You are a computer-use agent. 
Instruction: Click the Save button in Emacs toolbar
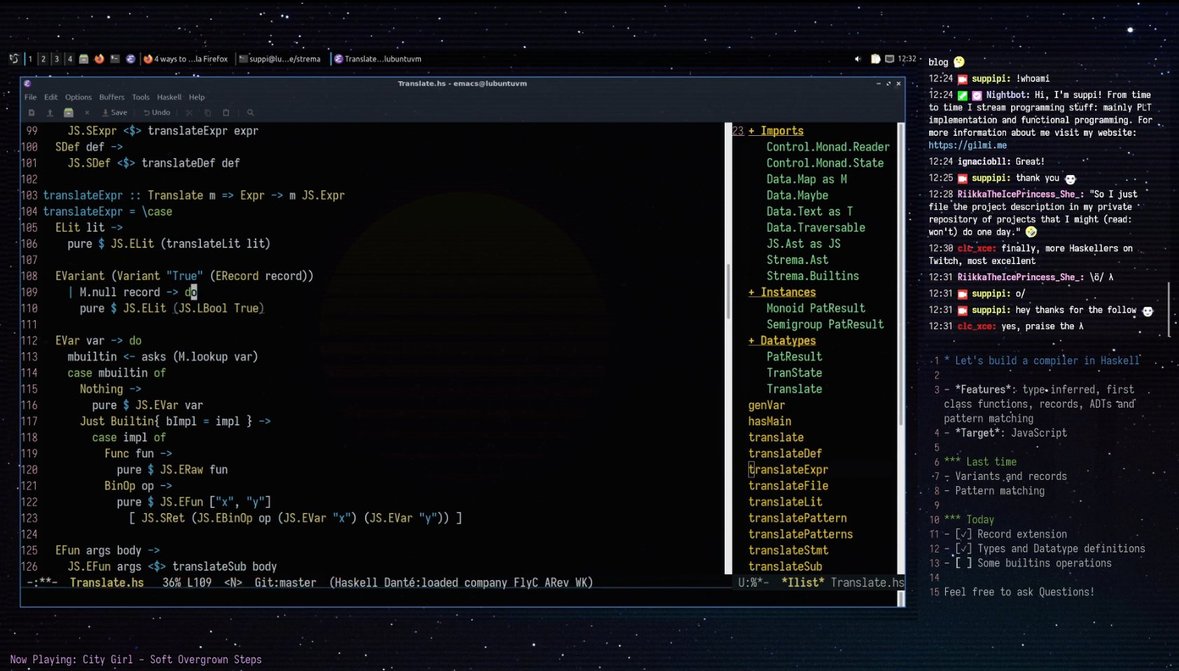pyautogui.click(x=114, y=113)
